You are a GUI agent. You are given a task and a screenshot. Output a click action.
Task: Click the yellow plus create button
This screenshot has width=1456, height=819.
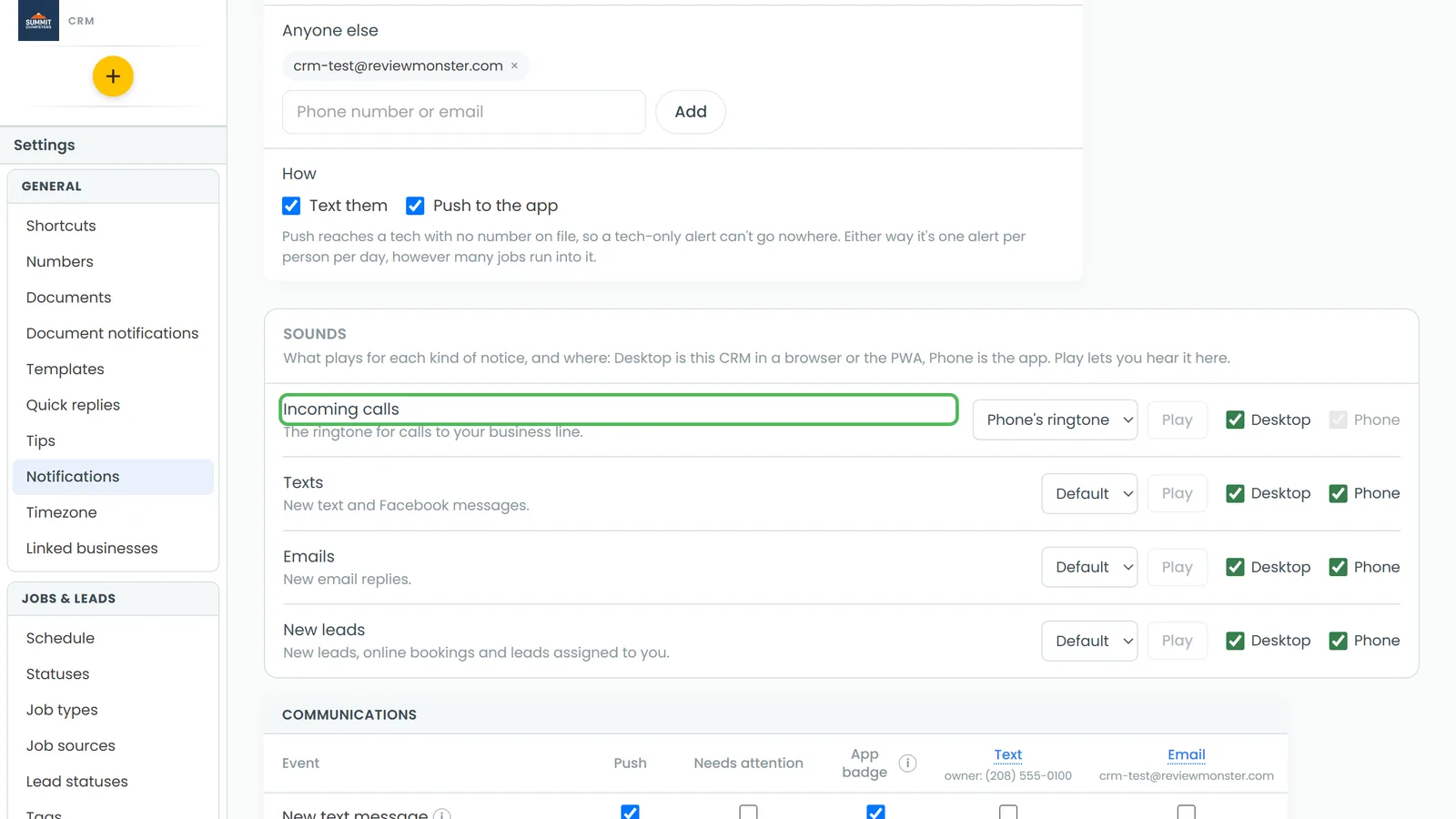[113, 76]
